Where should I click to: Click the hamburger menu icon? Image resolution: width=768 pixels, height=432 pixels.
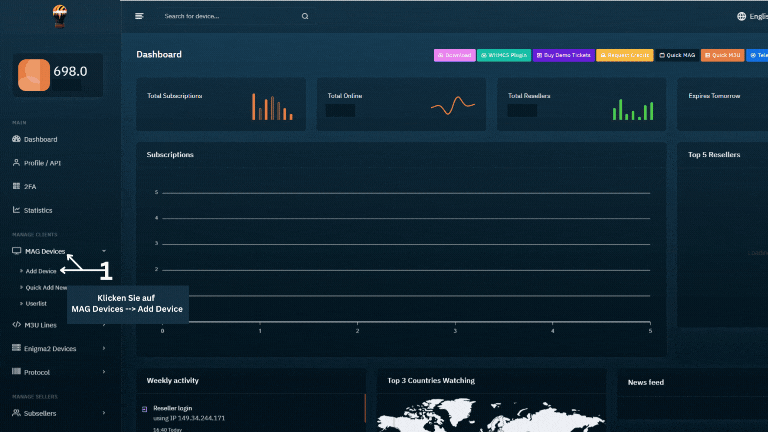click(139, 16)
